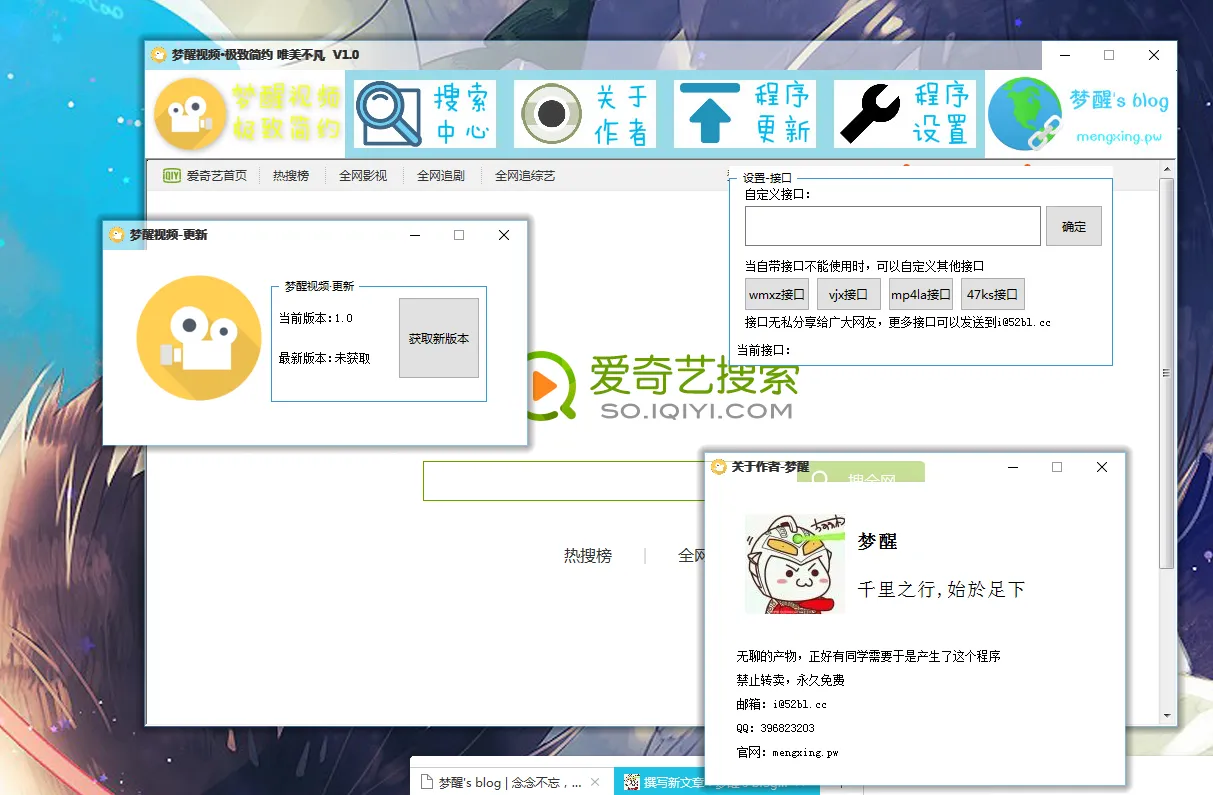Choose the vjx接口 button
1213x795 pixels.
point(848,294)
